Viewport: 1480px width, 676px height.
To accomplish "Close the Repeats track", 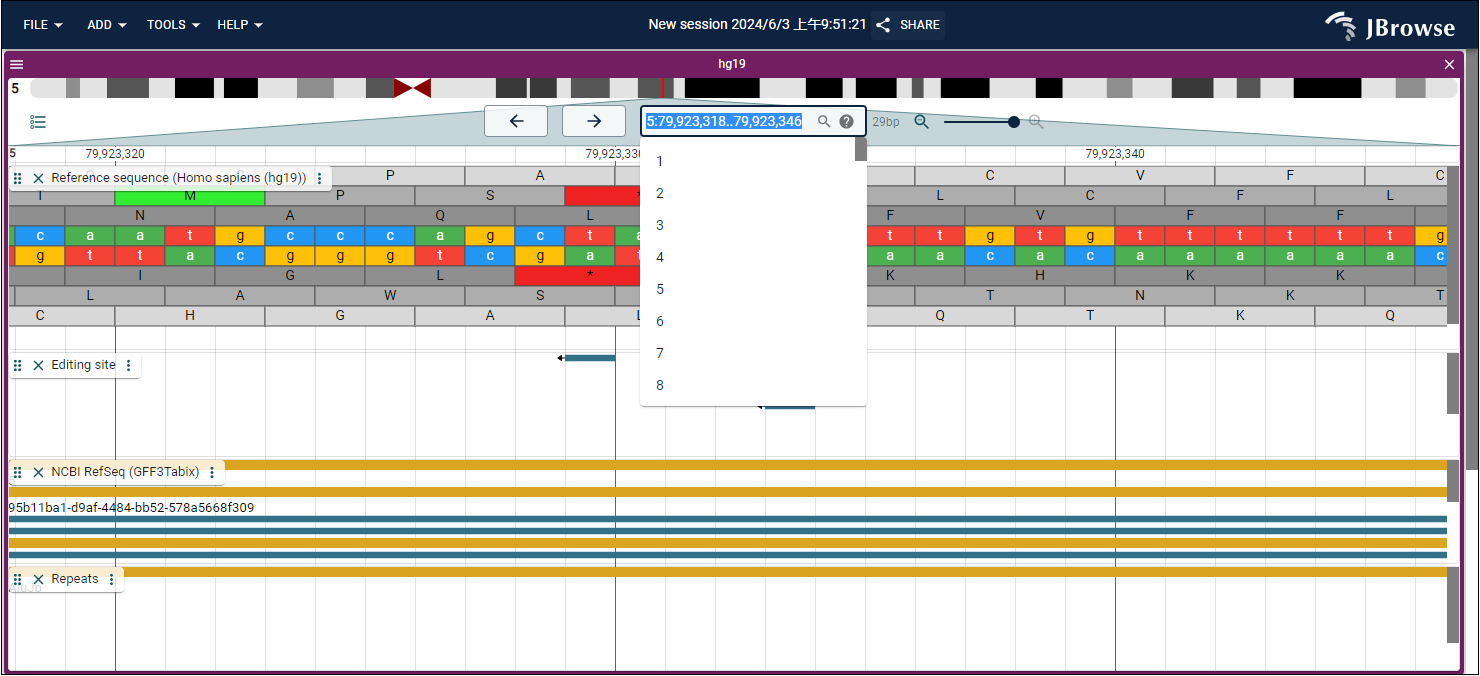I will click(38, 579).
